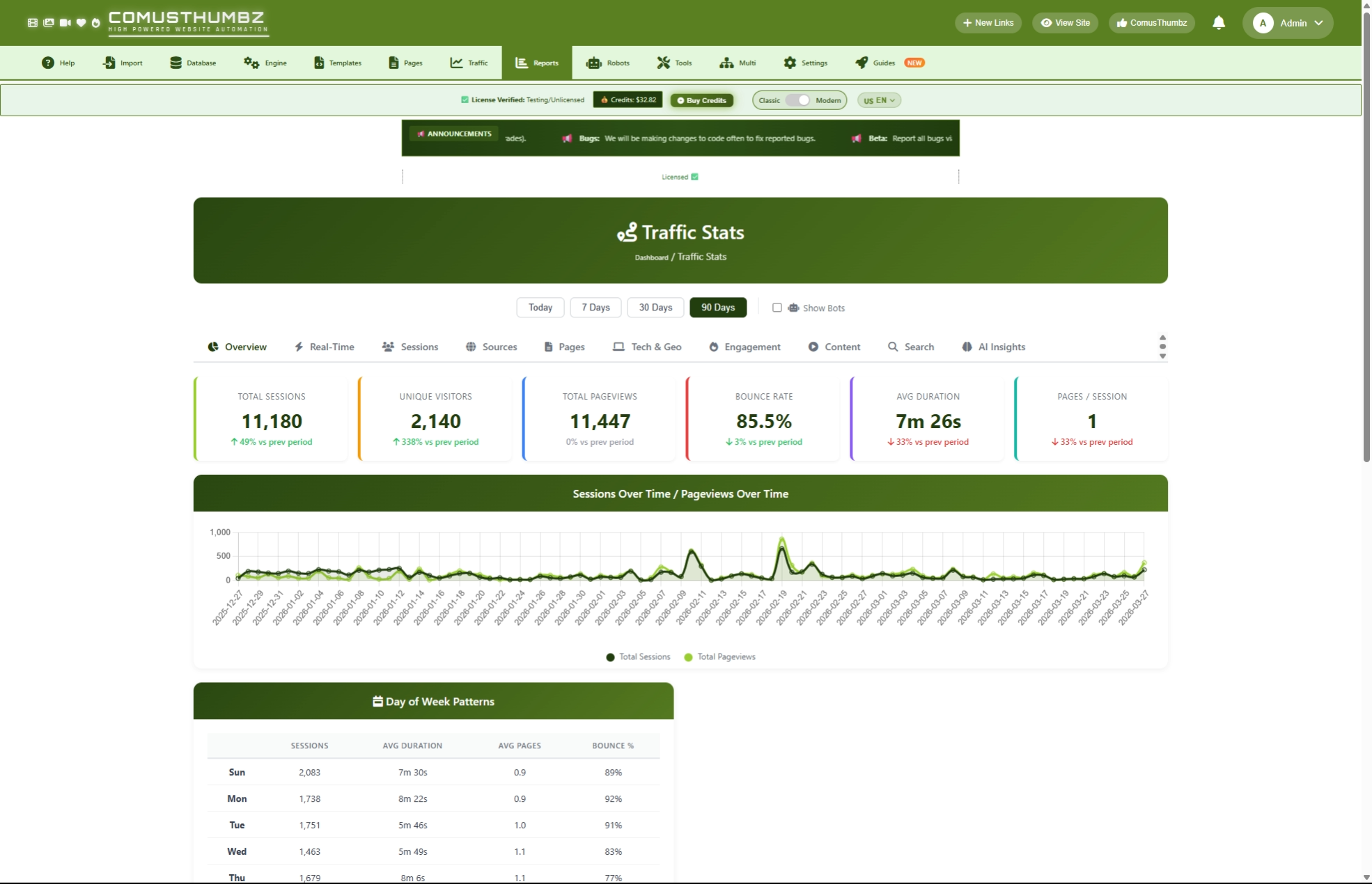Enable the Show Bots checkbox
The width and height of the screenshot is (1372, 884).
(777, 308)
